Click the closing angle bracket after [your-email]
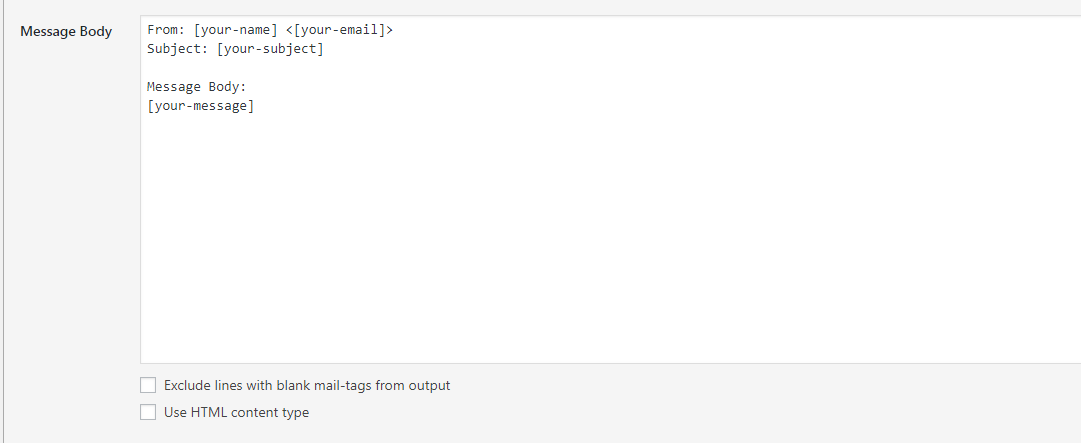 [x=390, y=30]
